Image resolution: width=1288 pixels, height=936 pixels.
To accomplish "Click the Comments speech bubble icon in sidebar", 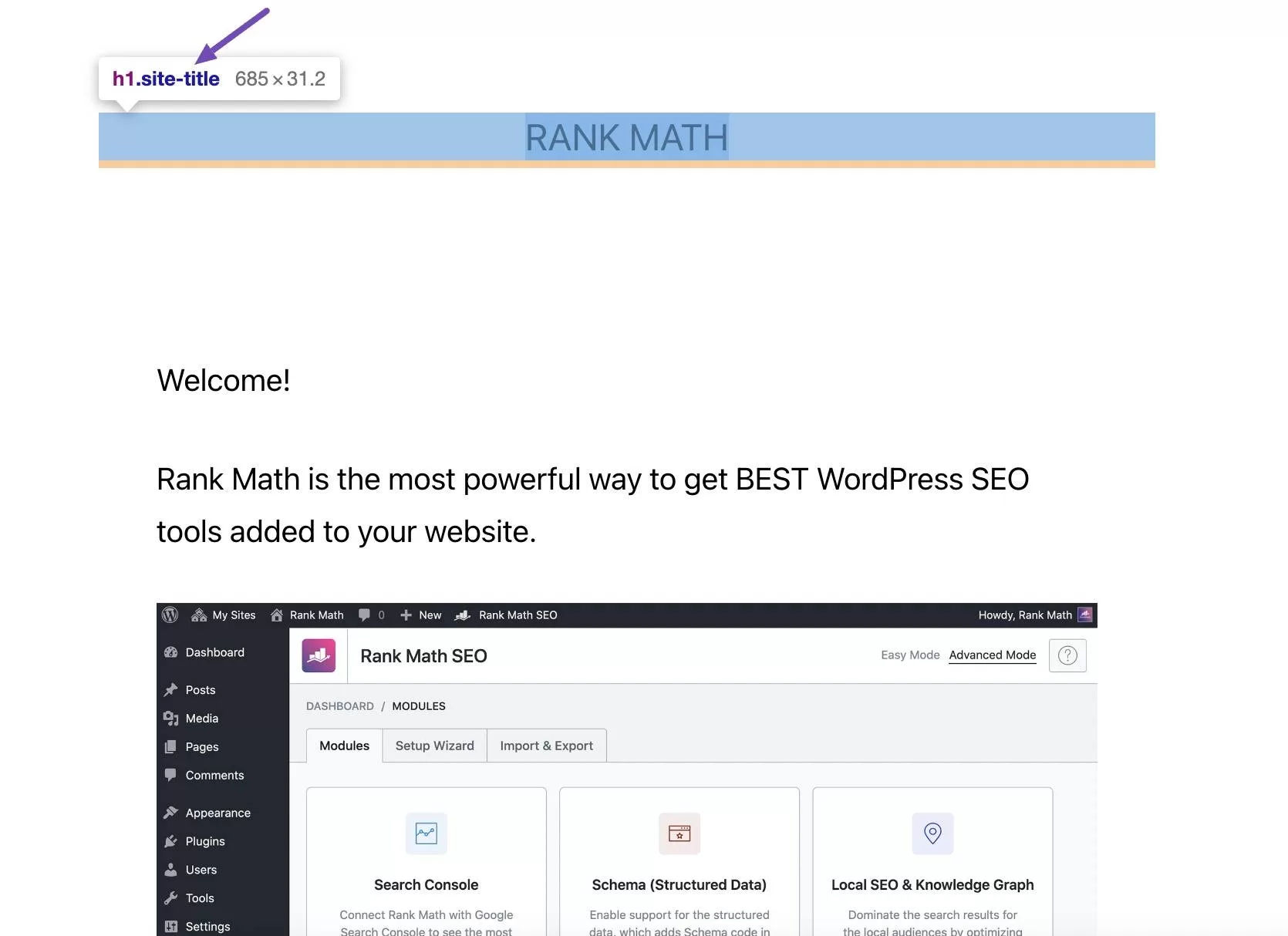I will point(171,775).
